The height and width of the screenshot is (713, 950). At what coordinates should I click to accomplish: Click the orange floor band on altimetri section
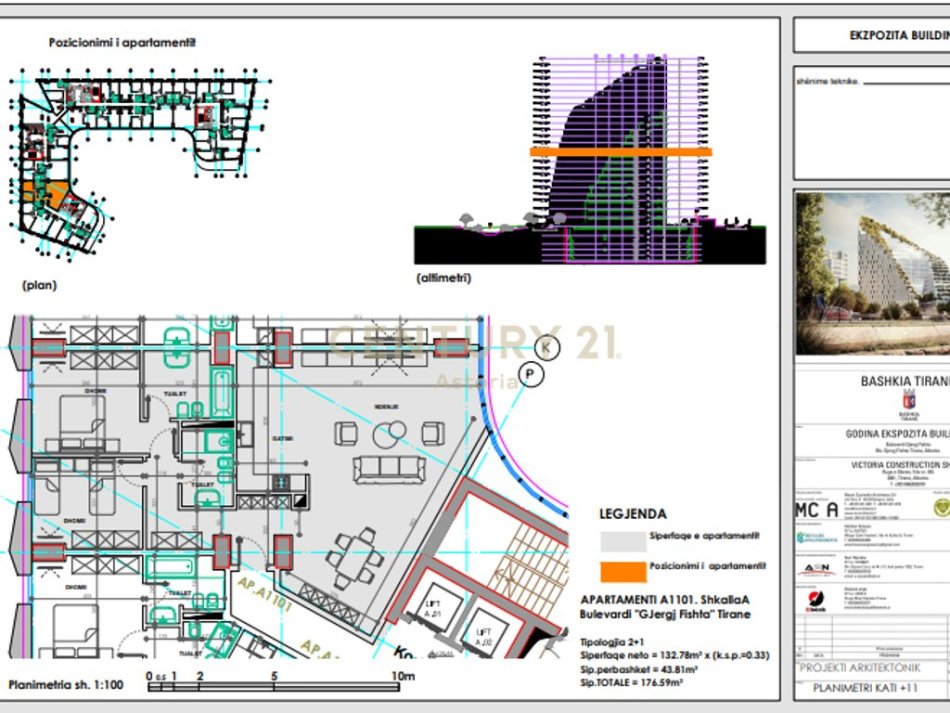click(620, 152)
